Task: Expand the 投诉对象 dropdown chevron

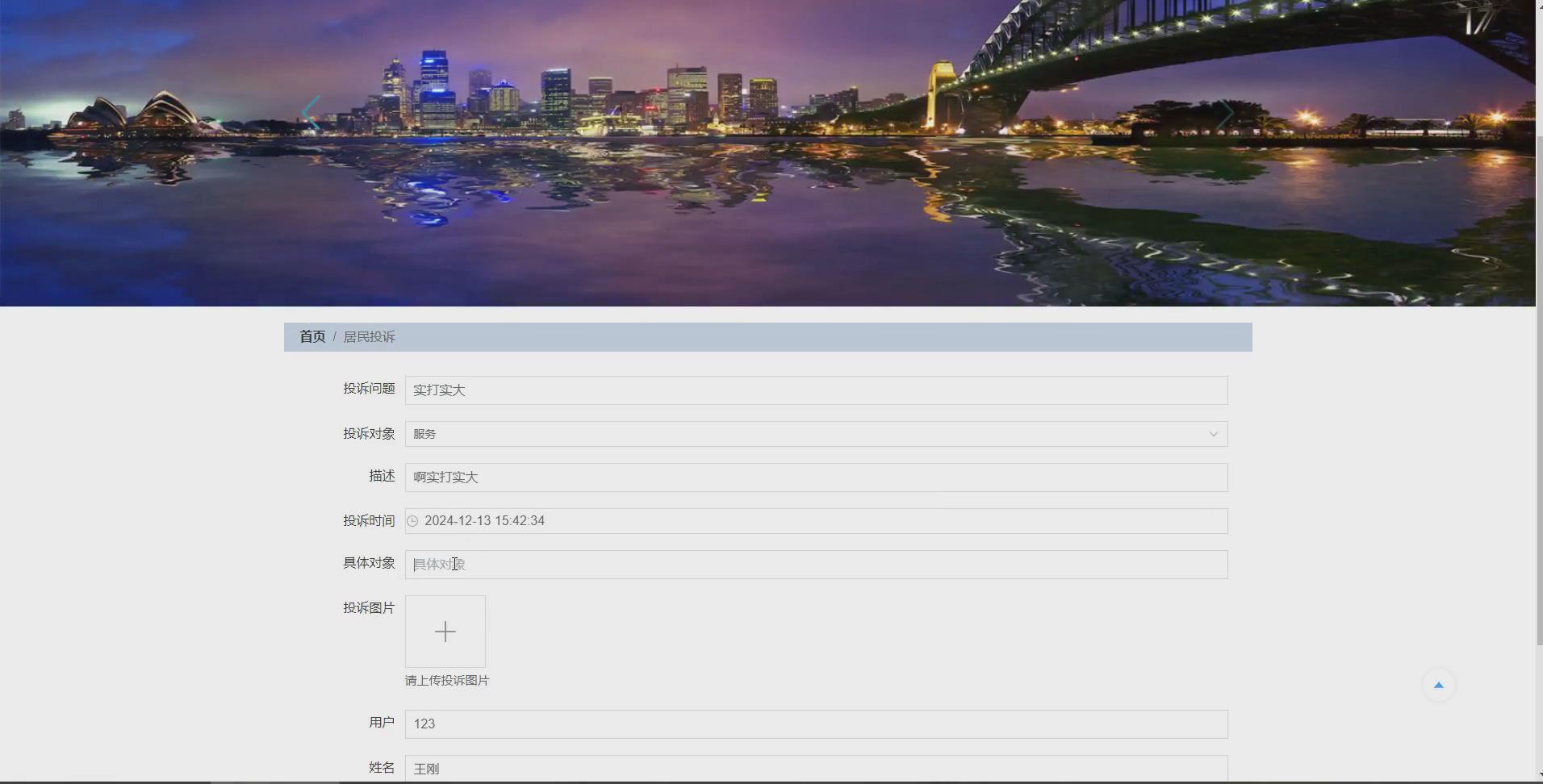Action: tap(1214, 433)
